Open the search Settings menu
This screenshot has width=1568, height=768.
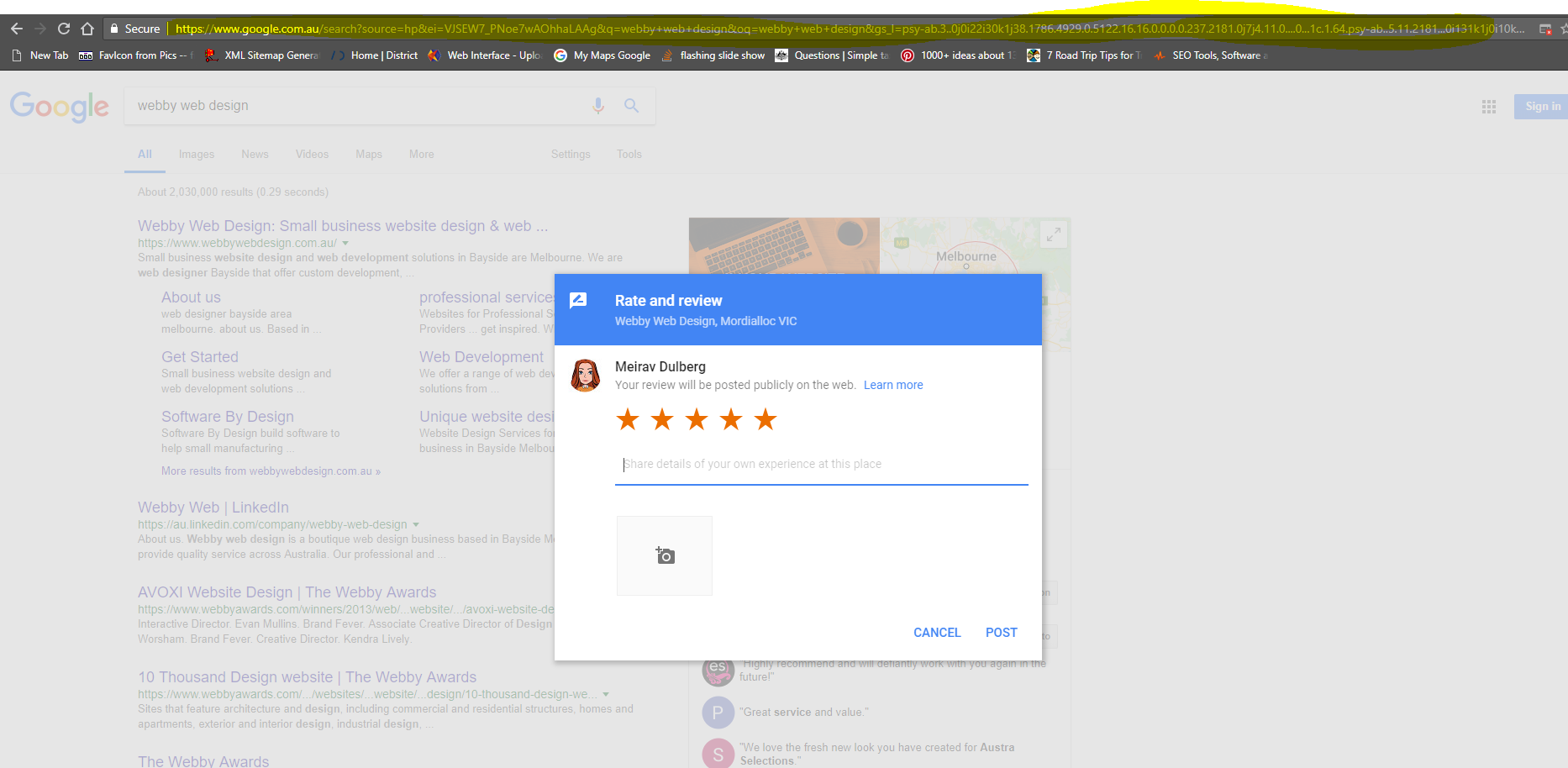(x=571, y=155)
